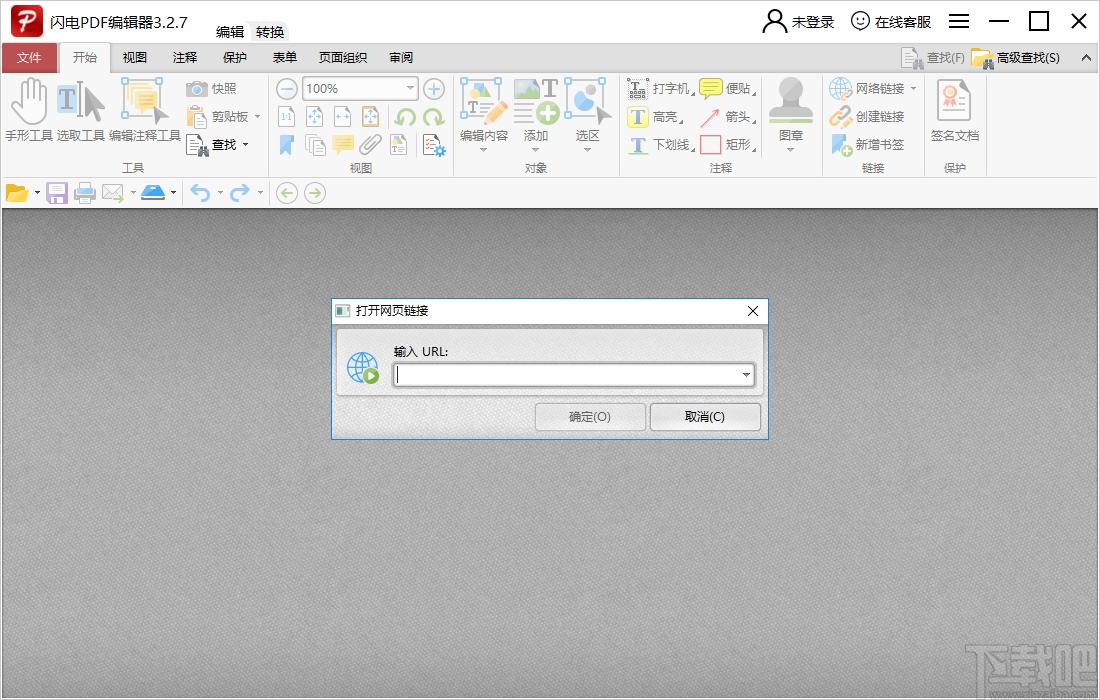This screenshot has height=700, width=1100.
Task: Click 查找(F) in the ribbon bar
Action: click(933, 58)
